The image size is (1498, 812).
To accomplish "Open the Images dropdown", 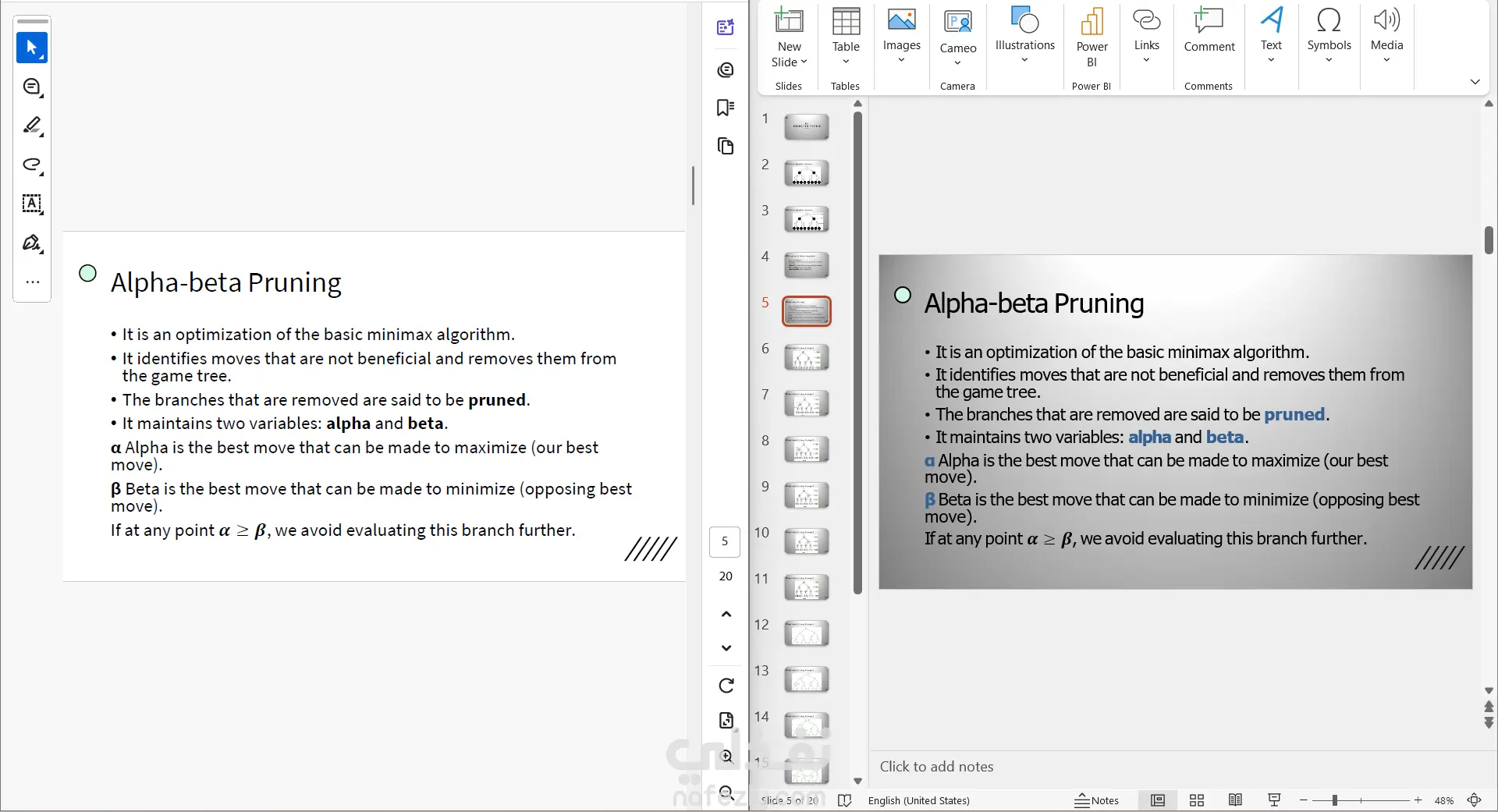I will tap(901, 60).
